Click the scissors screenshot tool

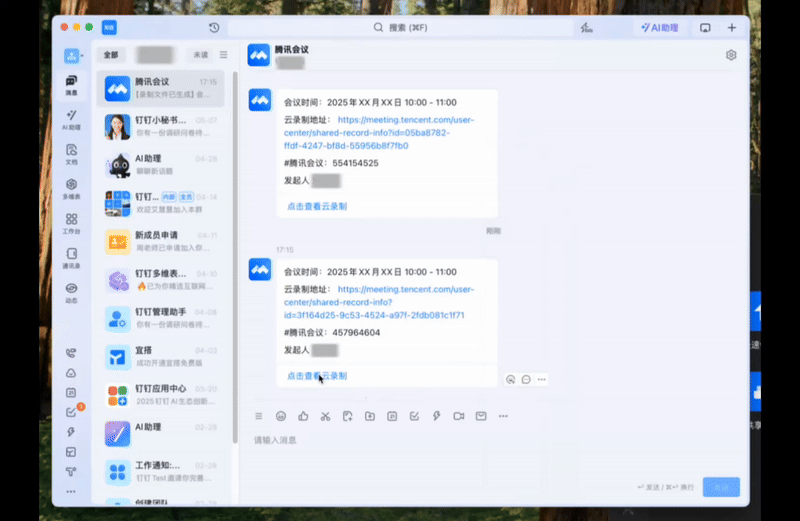[x=326, y=416]
